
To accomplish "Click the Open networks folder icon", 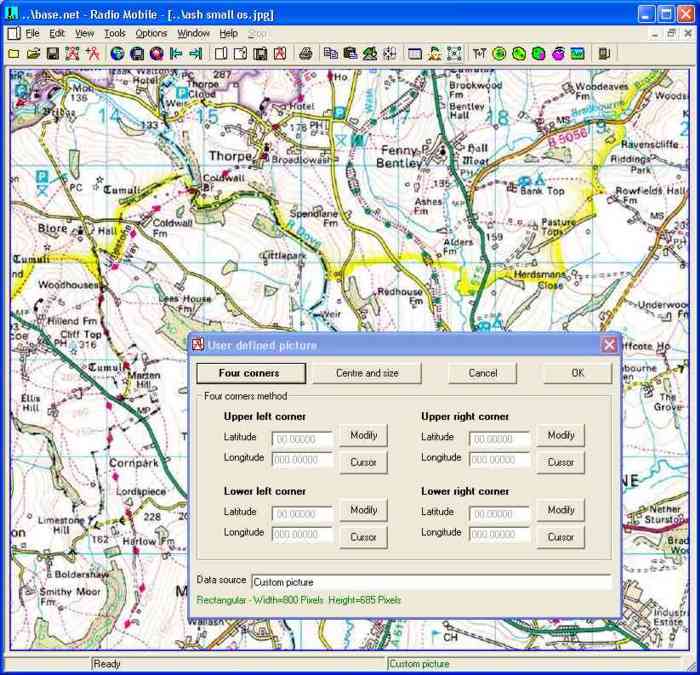I will coord(33,54).
